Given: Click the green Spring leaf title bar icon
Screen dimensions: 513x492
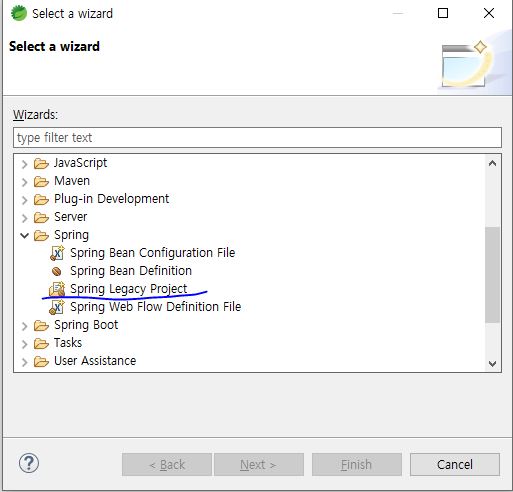Looking at the screenshot, I should (19, 13).
